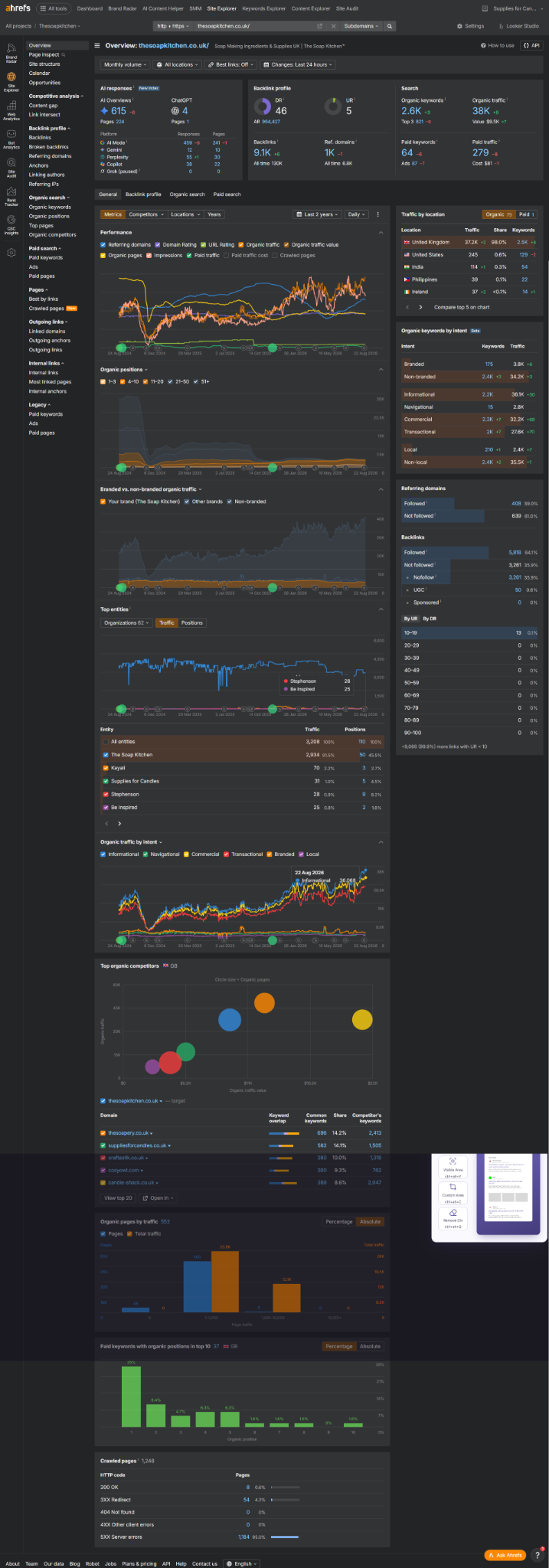Viewport: 549px width, 1568px height.
Task: Toggle Impressions metric checkbox
Action: pyautogui.click(x=149, y=255)
